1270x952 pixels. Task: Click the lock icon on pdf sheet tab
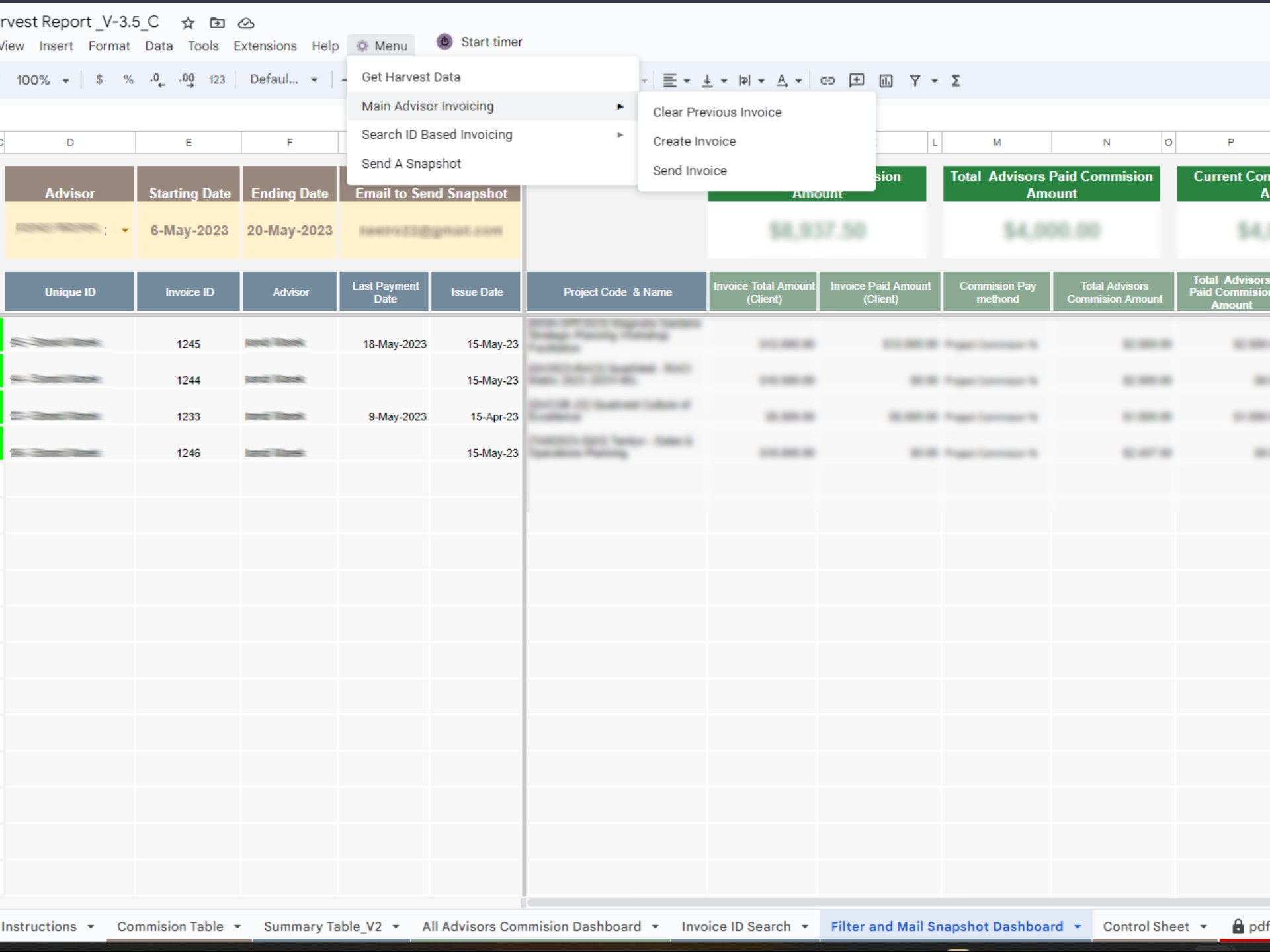click(1238, 926)
